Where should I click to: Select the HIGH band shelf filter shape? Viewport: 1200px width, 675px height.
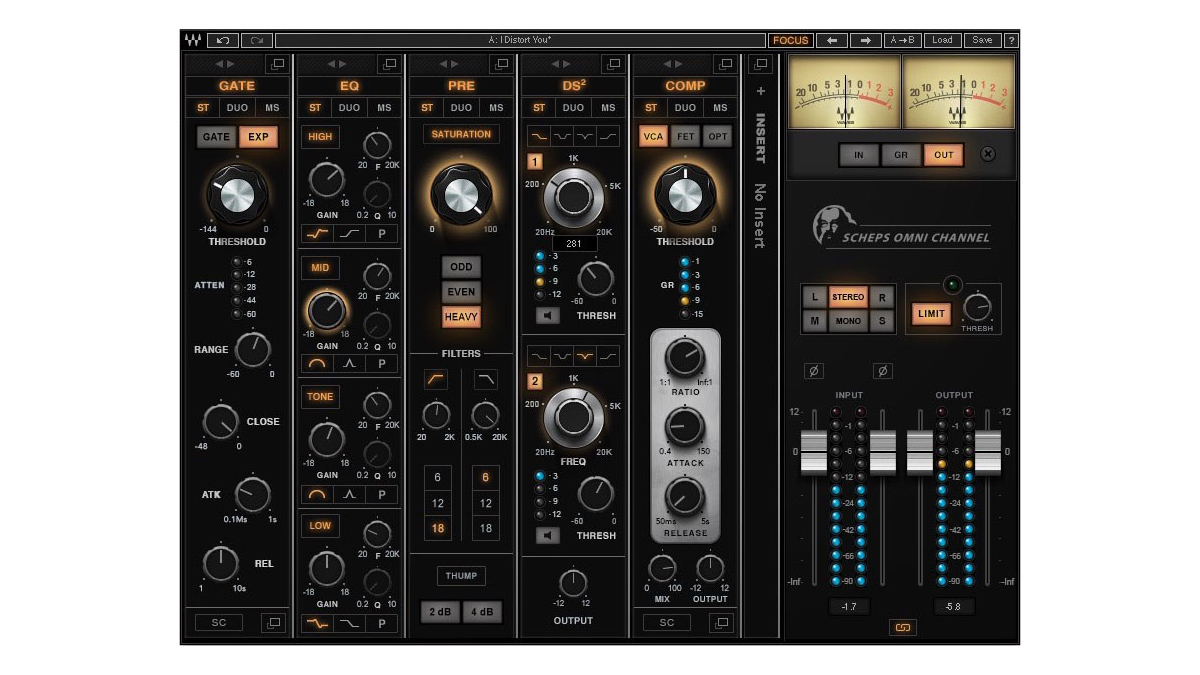coord(350,234)
